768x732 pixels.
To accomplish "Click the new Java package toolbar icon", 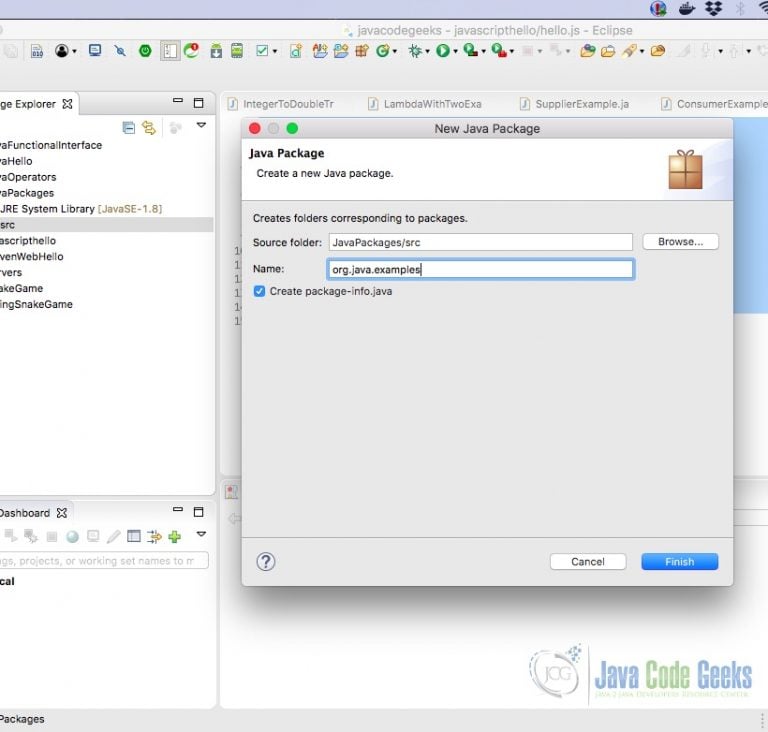I will (362, 51).
